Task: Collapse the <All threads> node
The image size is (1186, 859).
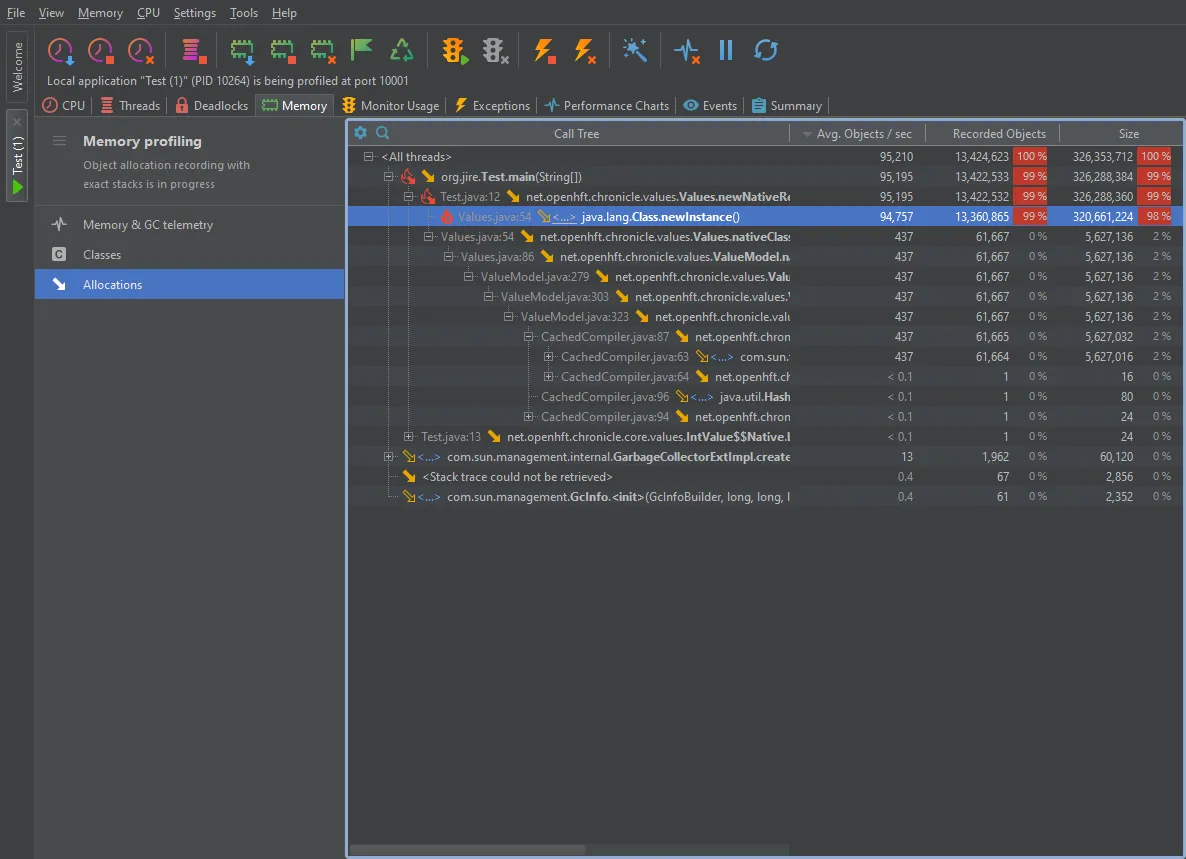Action: (x=368, y=157)
